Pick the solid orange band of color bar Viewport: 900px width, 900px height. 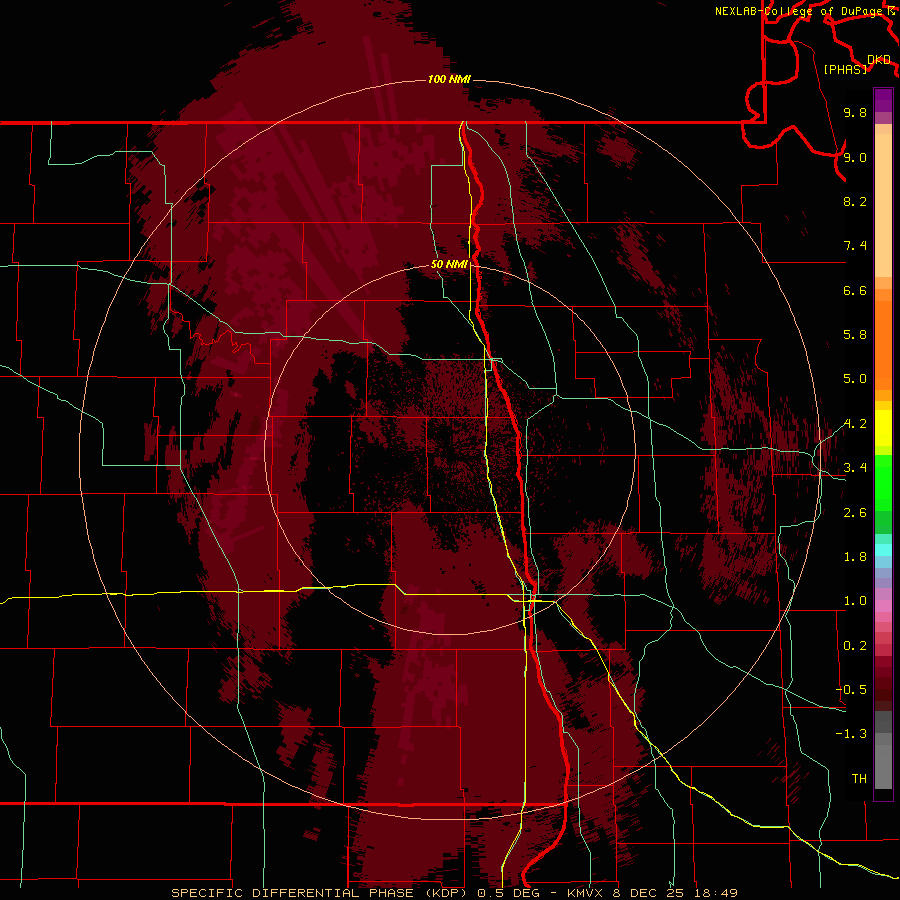pos(883,346)
